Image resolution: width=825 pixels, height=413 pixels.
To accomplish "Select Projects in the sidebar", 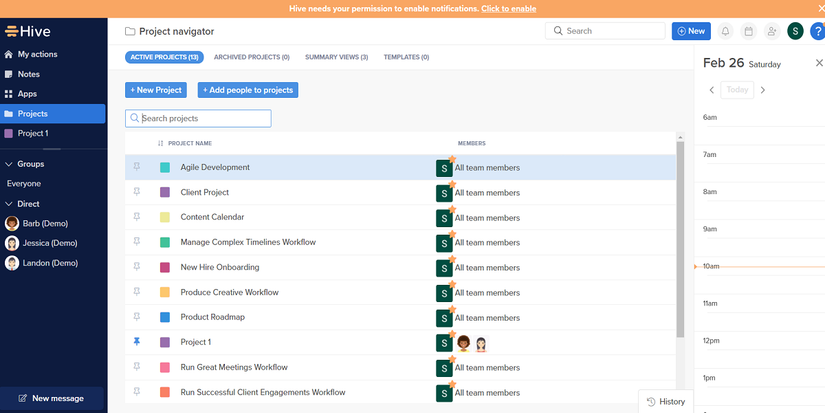I will [x=53, y=114].
